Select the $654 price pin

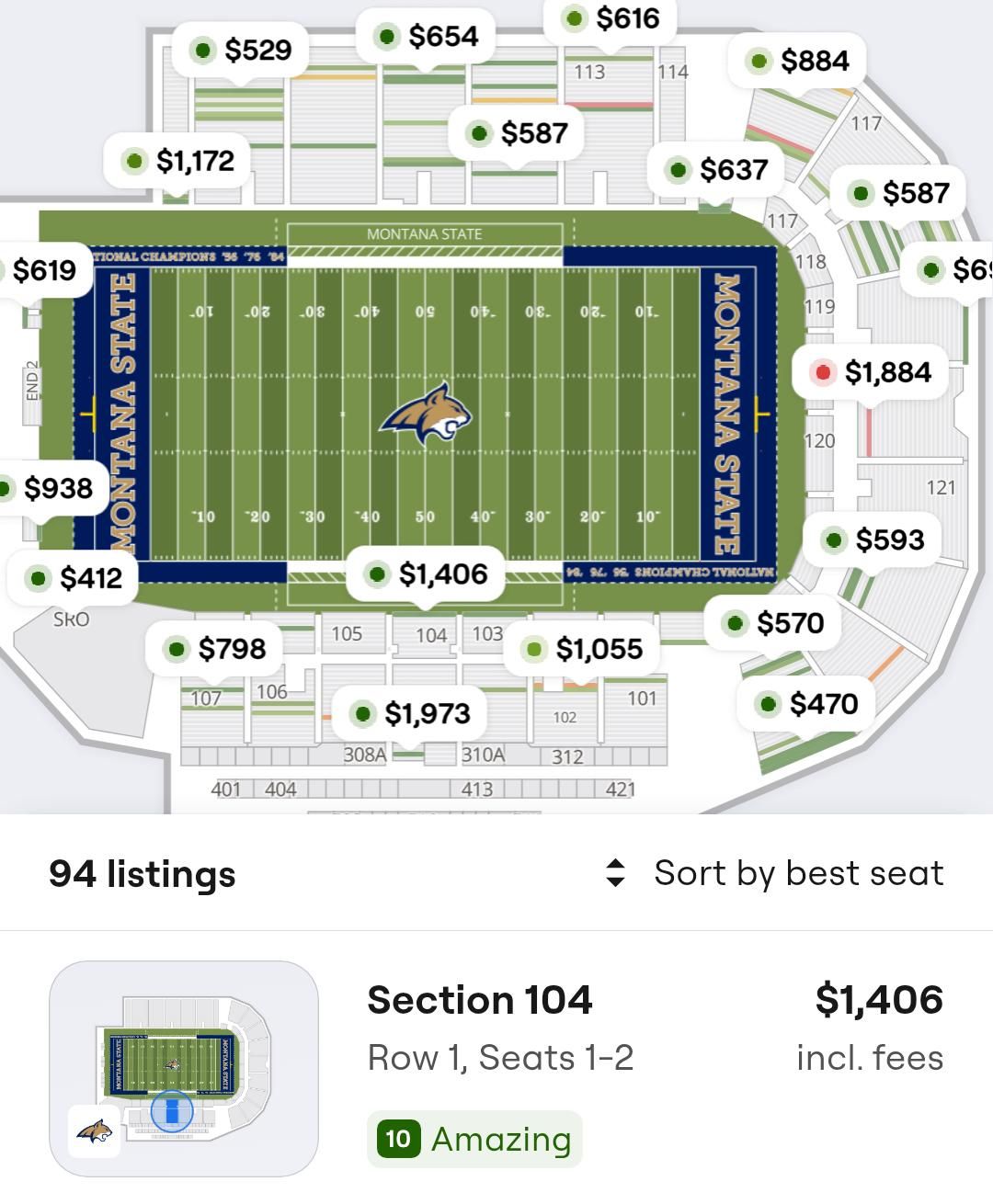pyautogui.click(x=427, y=37)
